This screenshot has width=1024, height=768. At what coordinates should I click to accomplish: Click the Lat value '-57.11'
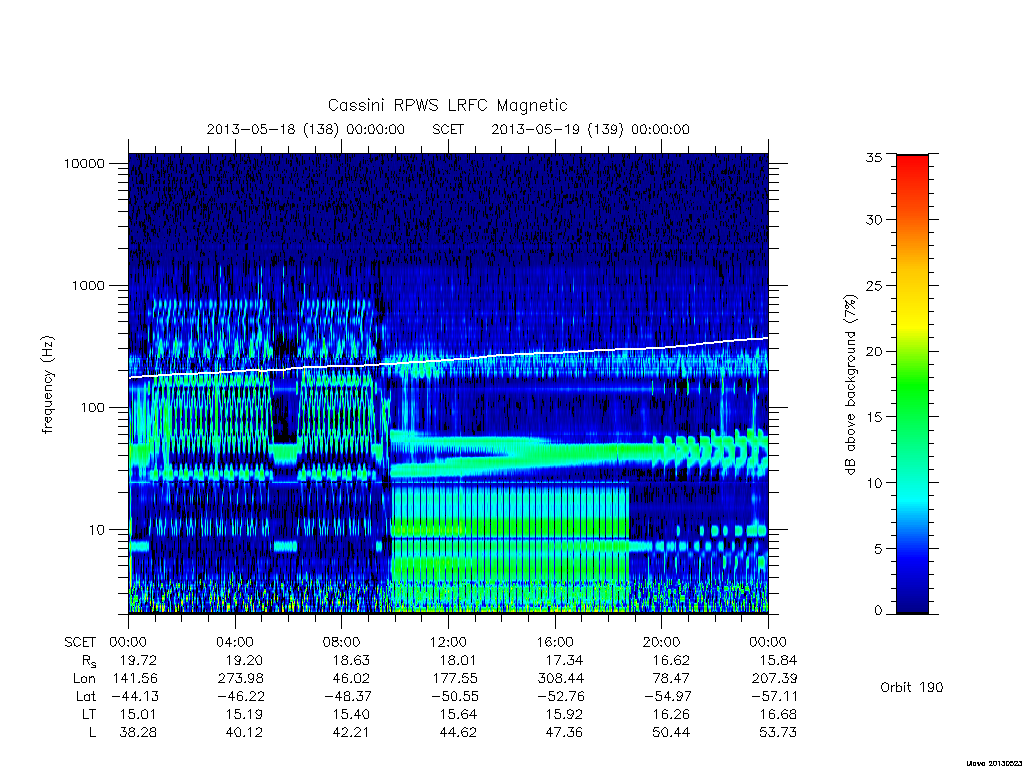coord(774,696)
